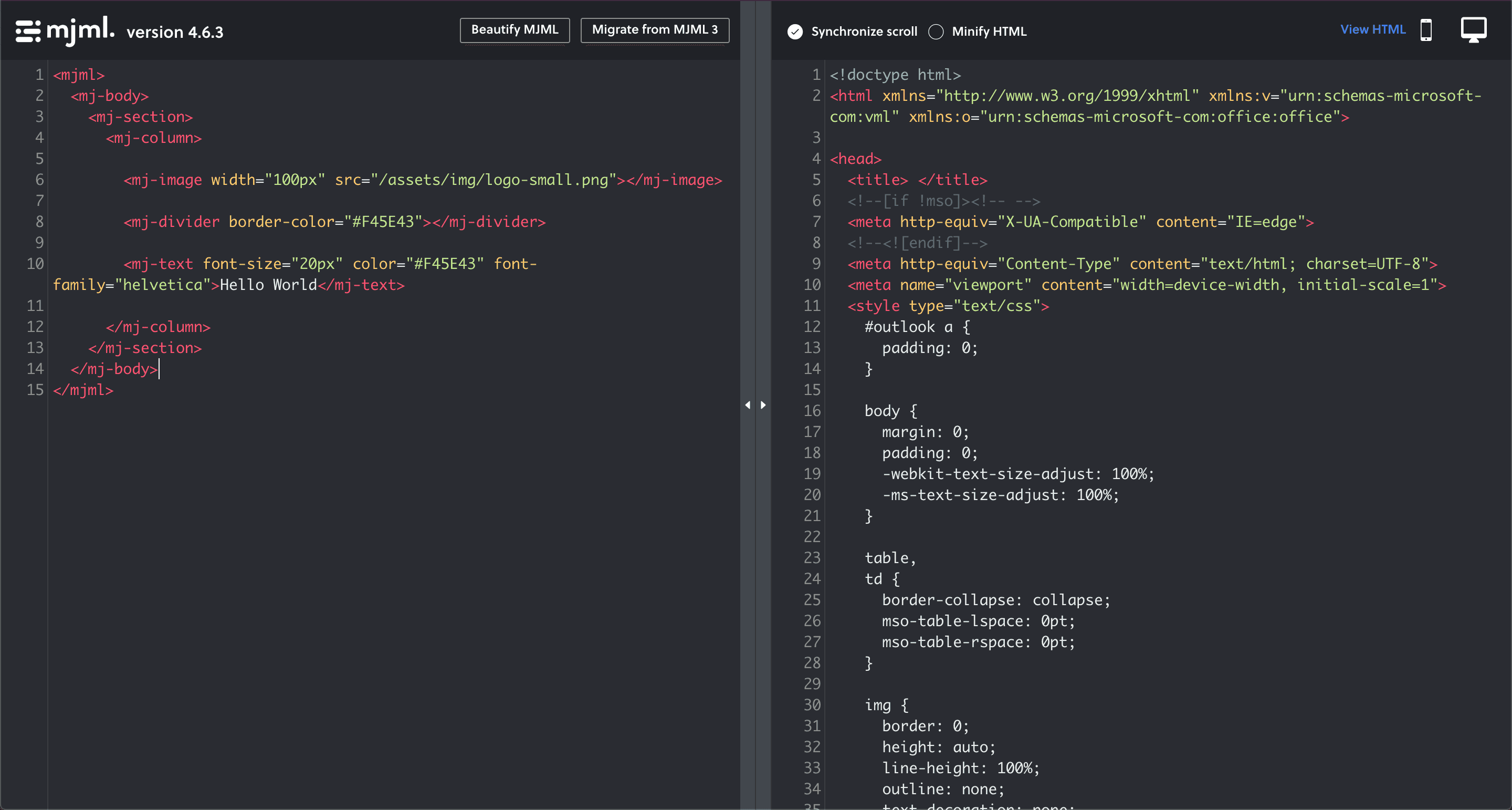Click the Hello World text in editor

[268, 285]
